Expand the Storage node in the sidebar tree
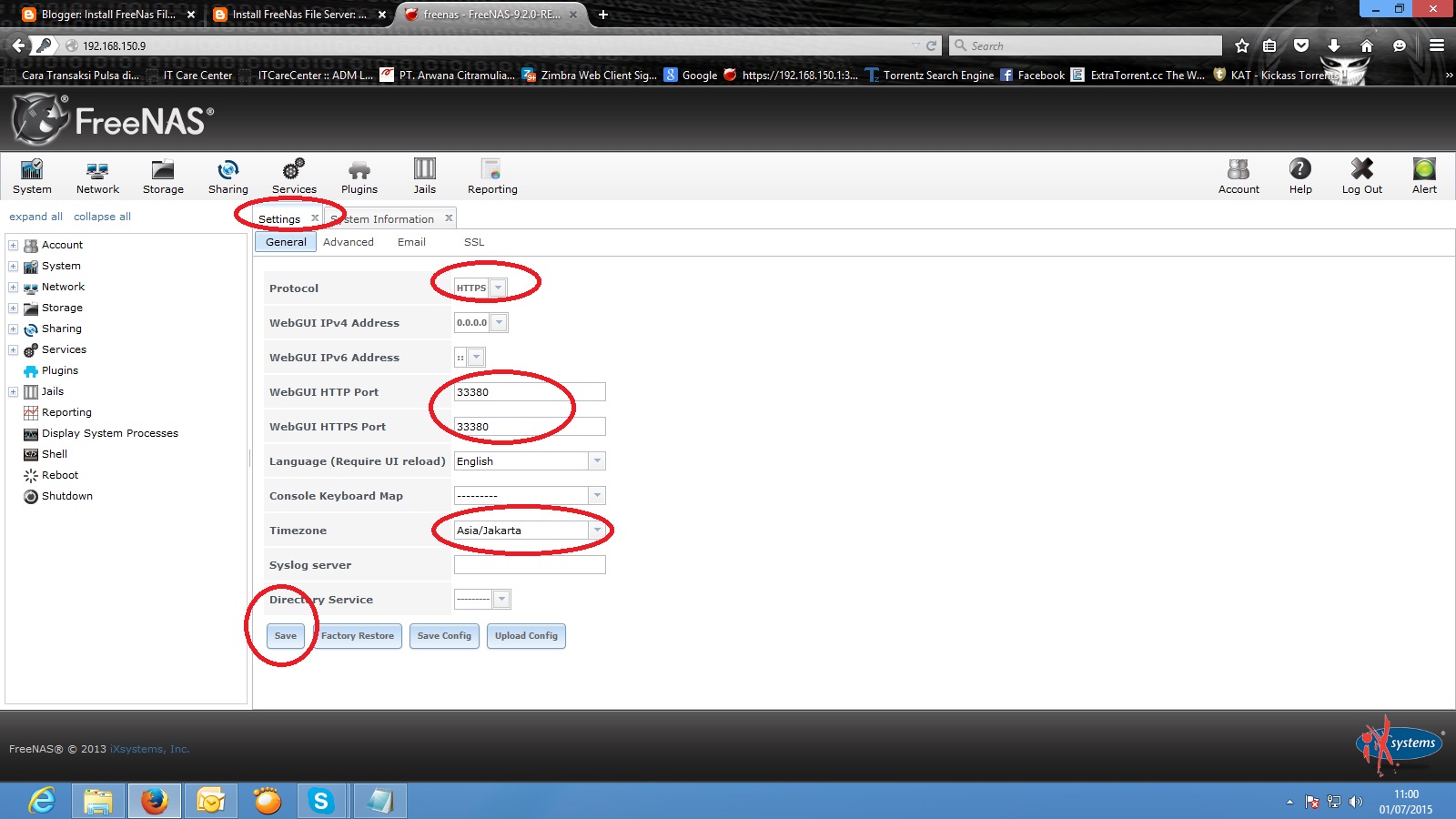This screenshot has width=1456, height=819. point(13,308)
